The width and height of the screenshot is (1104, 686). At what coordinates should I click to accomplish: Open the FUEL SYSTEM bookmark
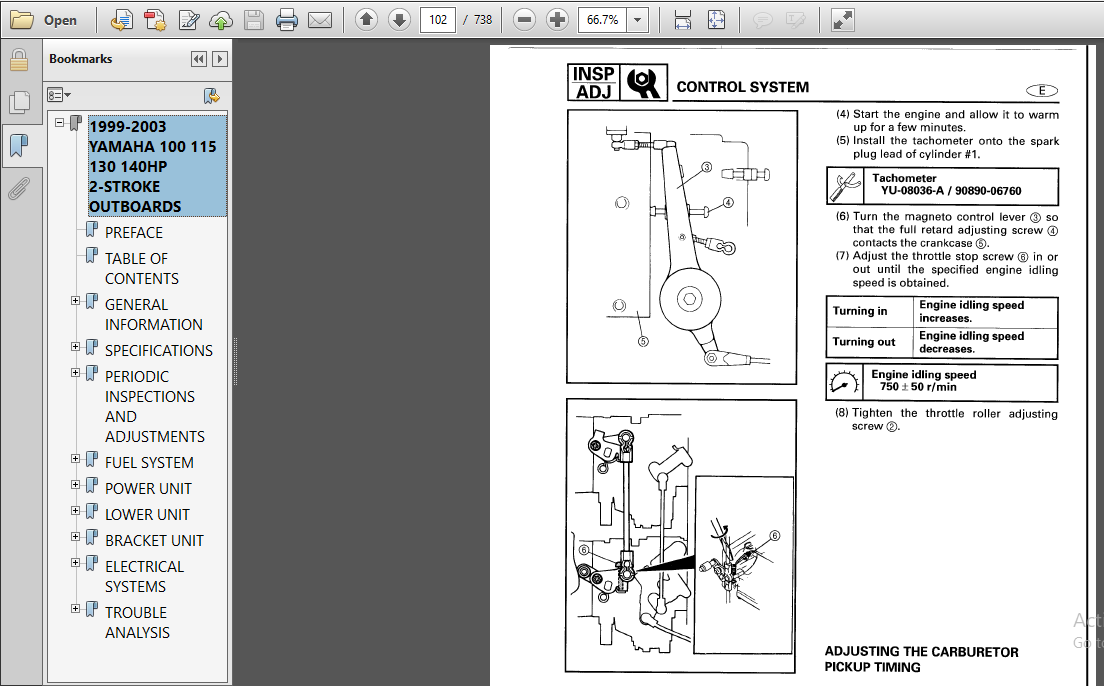tap(149, 463)
